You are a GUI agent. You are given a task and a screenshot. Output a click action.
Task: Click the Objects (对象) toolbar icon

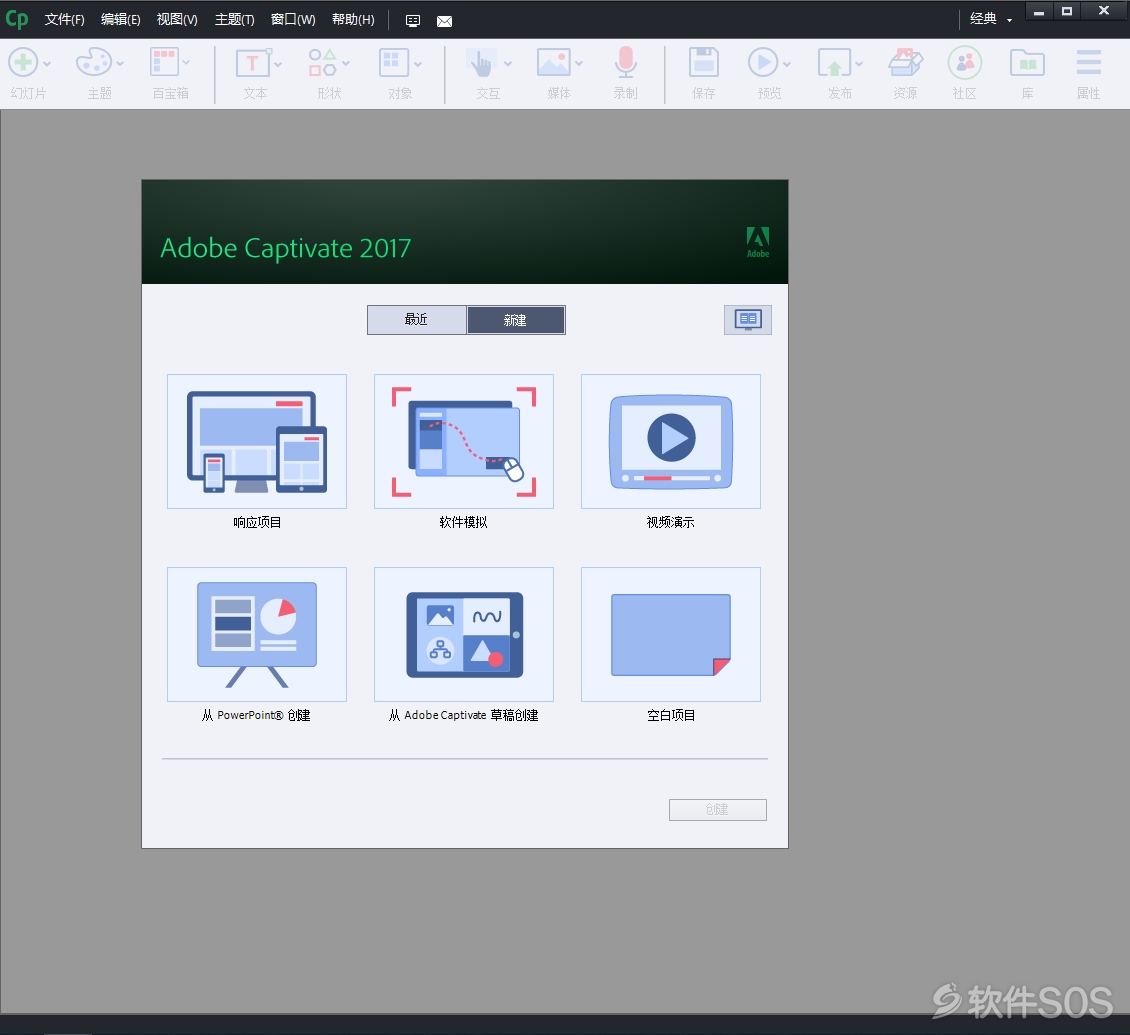394,63
